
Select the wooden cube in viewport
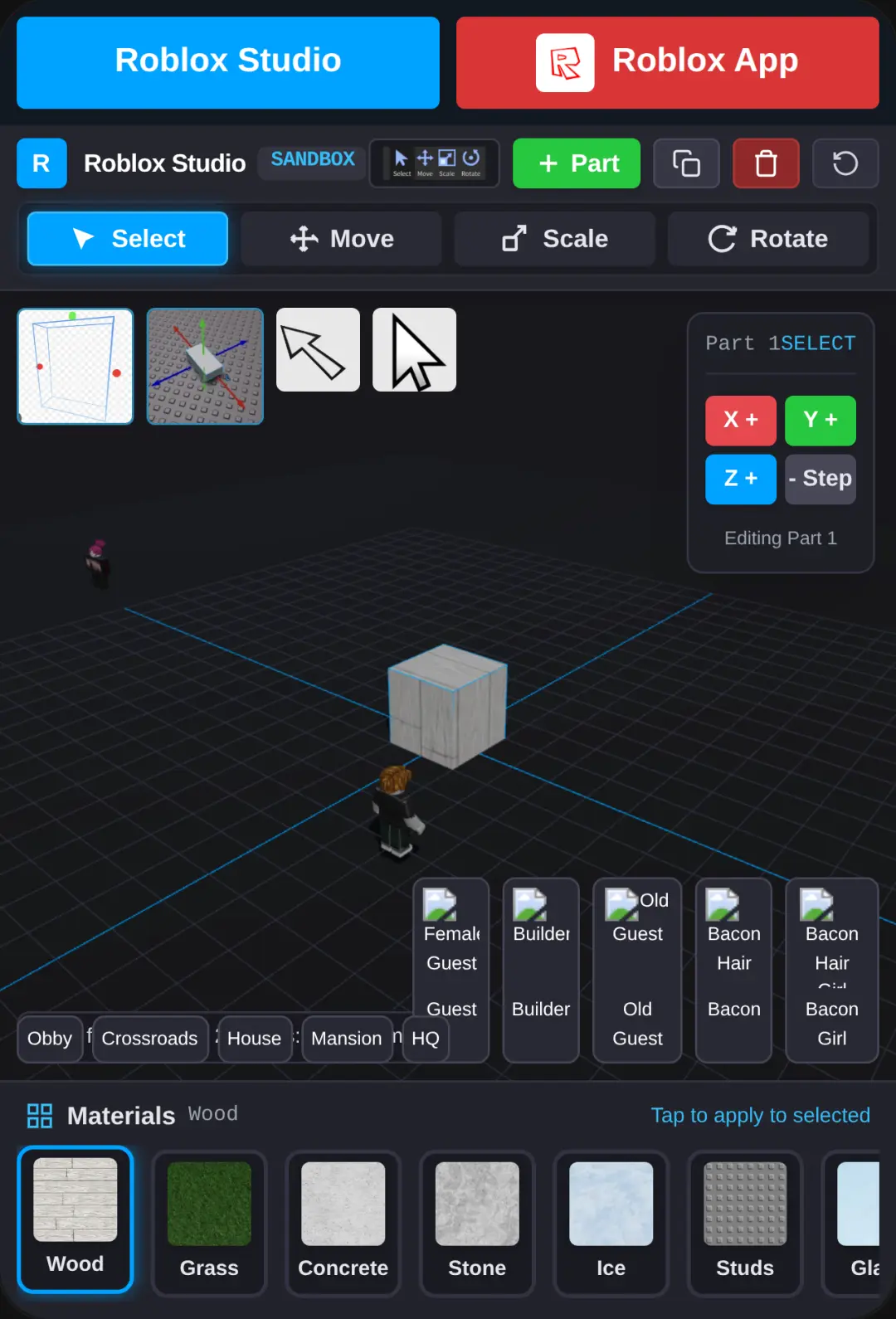(448, 707)
